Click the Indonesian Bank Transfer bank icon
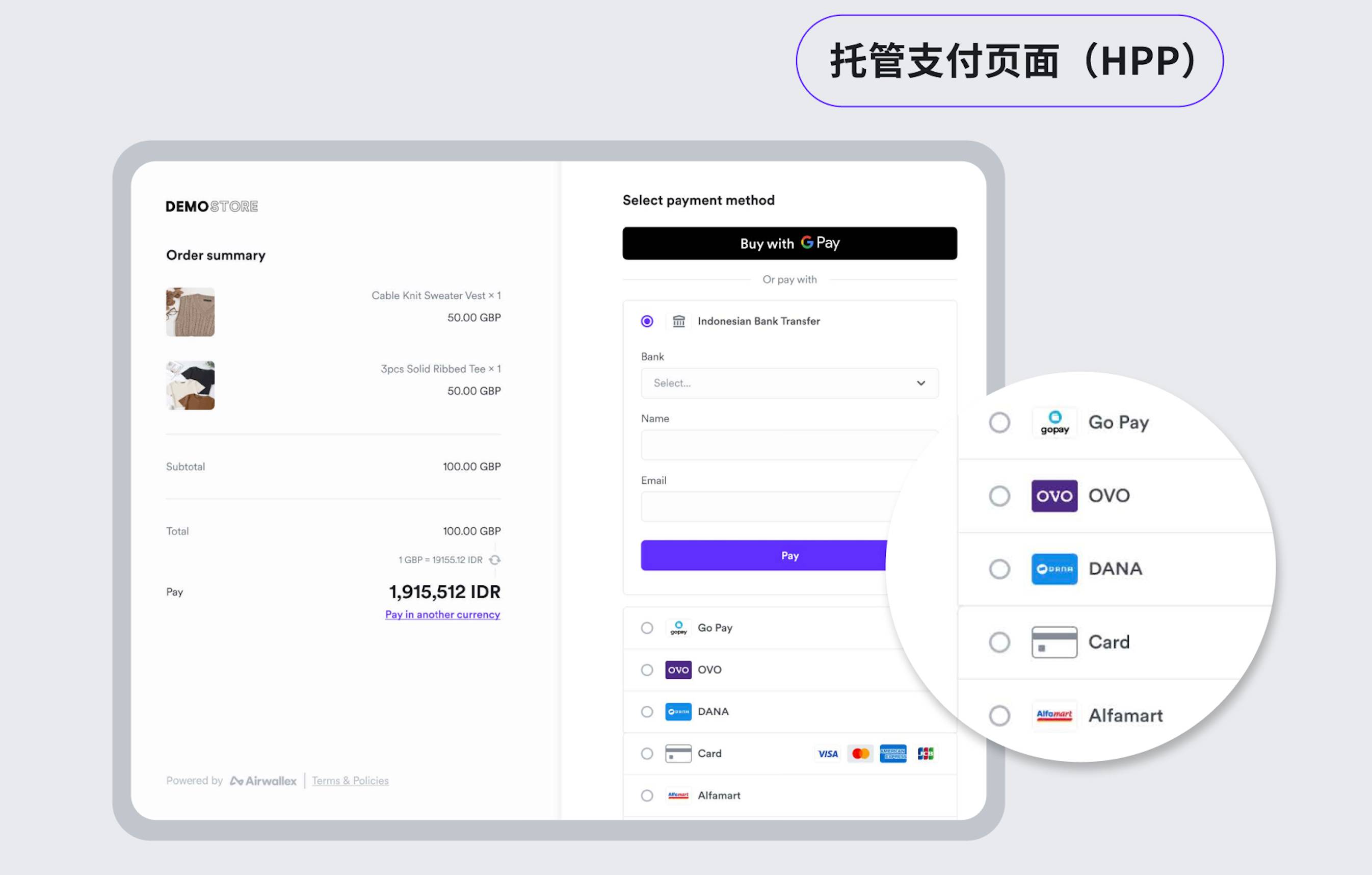 pos(678,322)
